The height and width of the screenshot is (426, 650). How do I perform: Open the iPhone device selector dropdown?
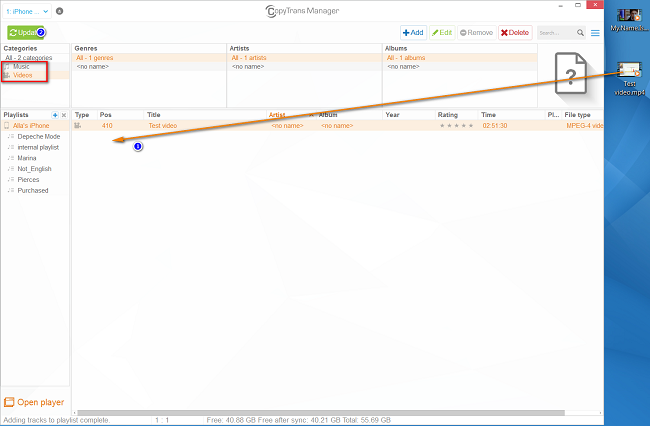point(27,12)
